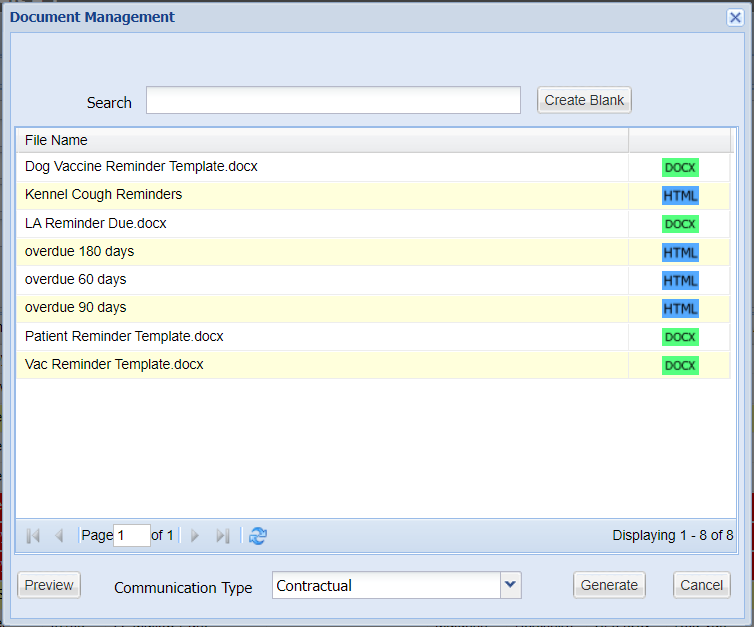Image resolution: width=754 pixels, height=627 pixels.
Task: Click the Contractual communication type field
Action: (x=386, y=585)
